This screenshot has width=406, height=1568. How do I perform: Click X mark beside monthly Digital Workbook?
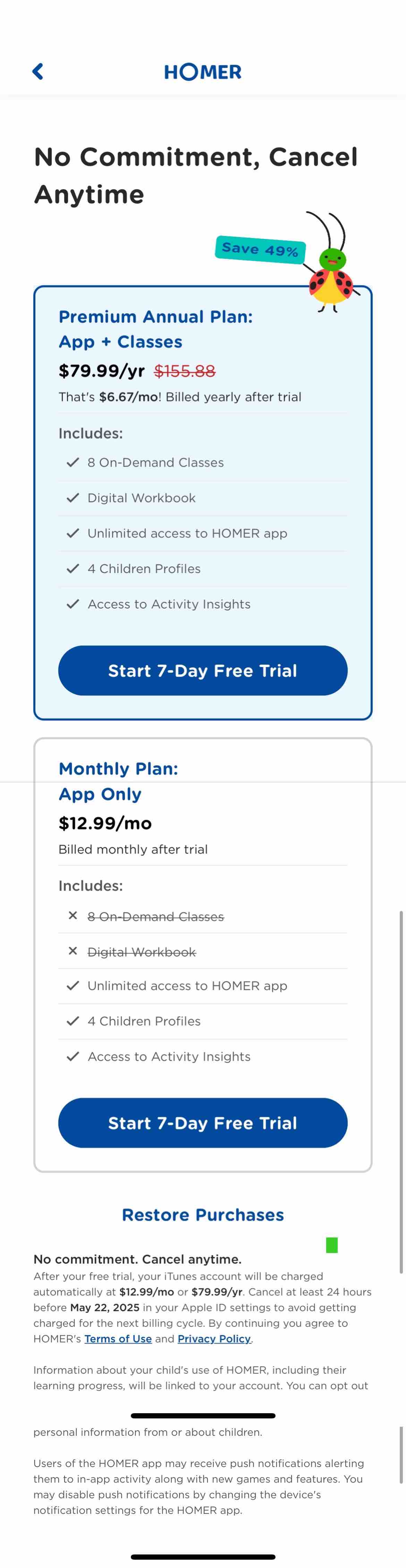73,950
